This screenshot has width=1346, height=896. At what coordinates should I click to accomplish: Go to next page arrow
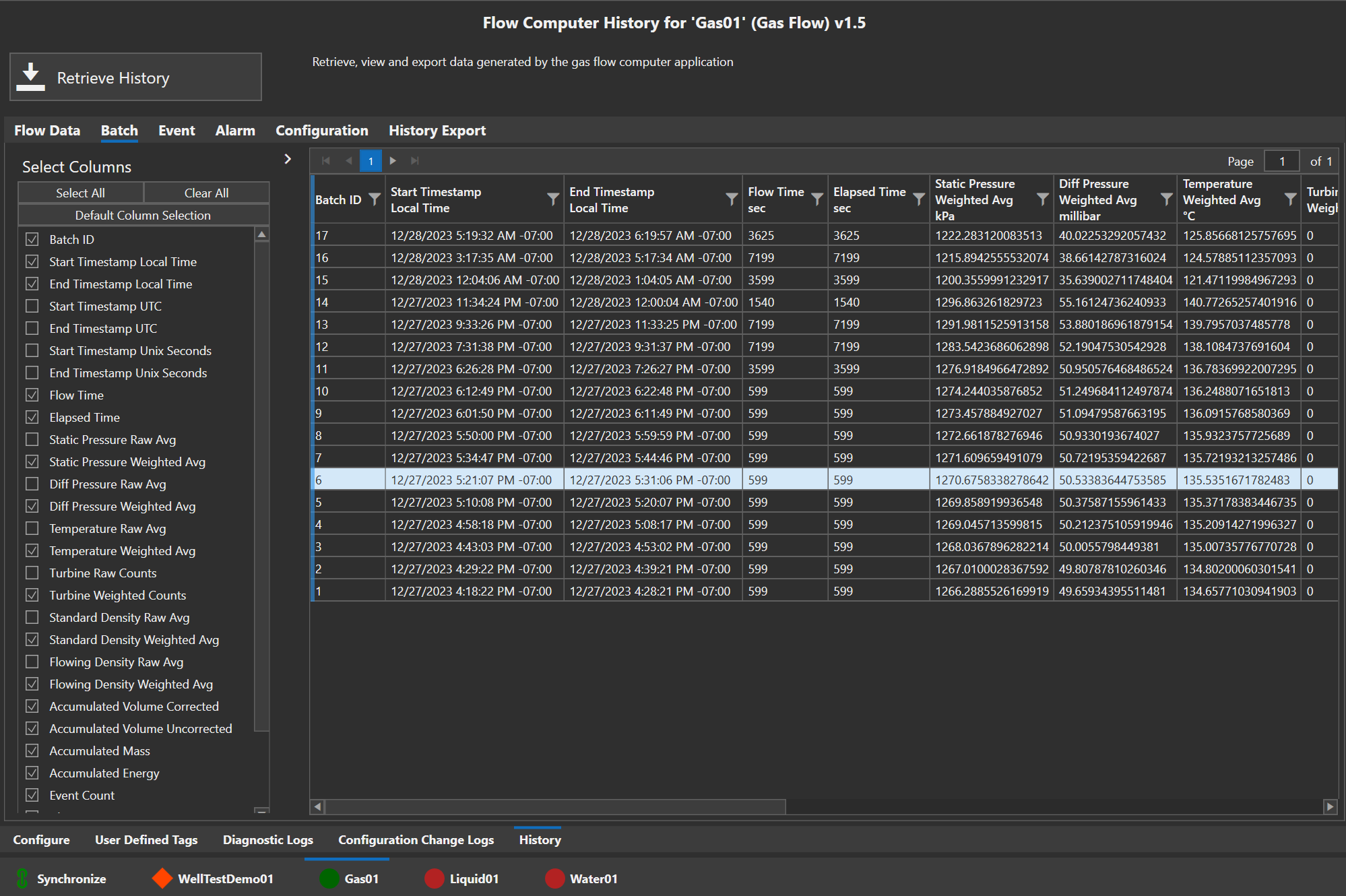pyautogui.click(x=393, y=161)
